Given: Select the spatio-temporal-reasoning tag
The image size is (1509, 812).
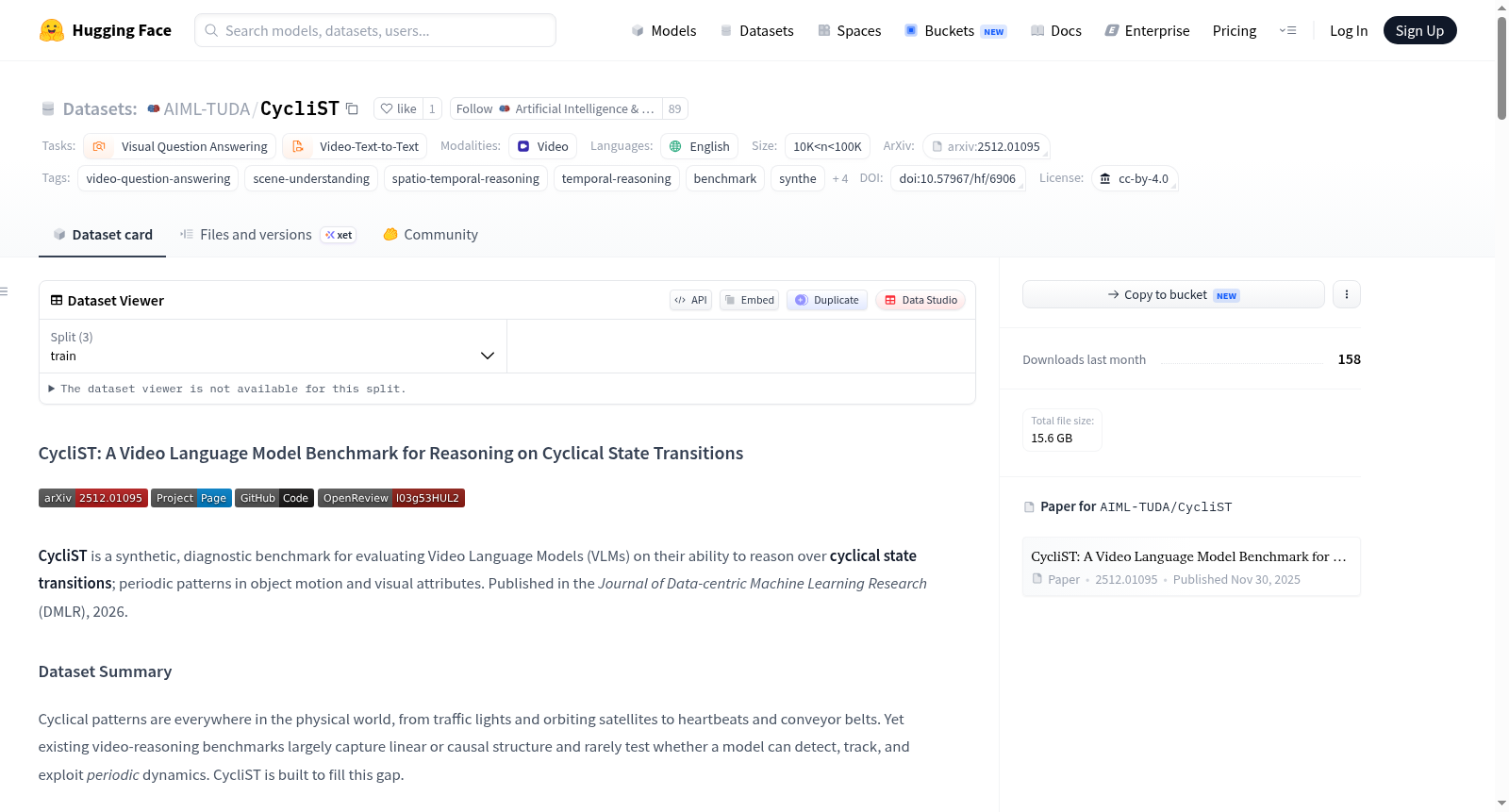Looking at the screenshot, I should 466,178.
